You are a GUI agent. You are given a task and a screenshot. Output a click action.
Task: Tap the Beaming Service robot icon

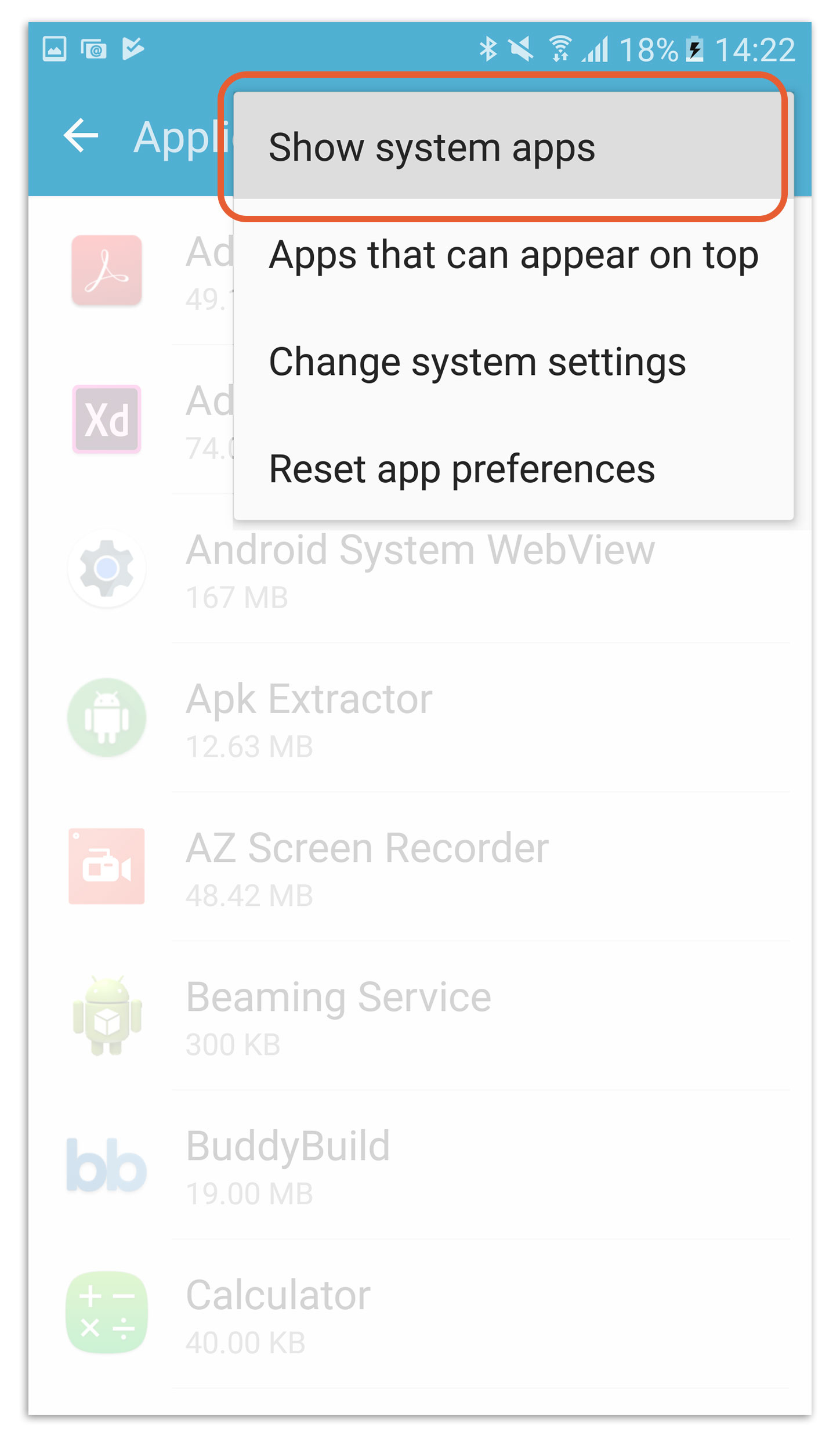tap(107, 1015)
